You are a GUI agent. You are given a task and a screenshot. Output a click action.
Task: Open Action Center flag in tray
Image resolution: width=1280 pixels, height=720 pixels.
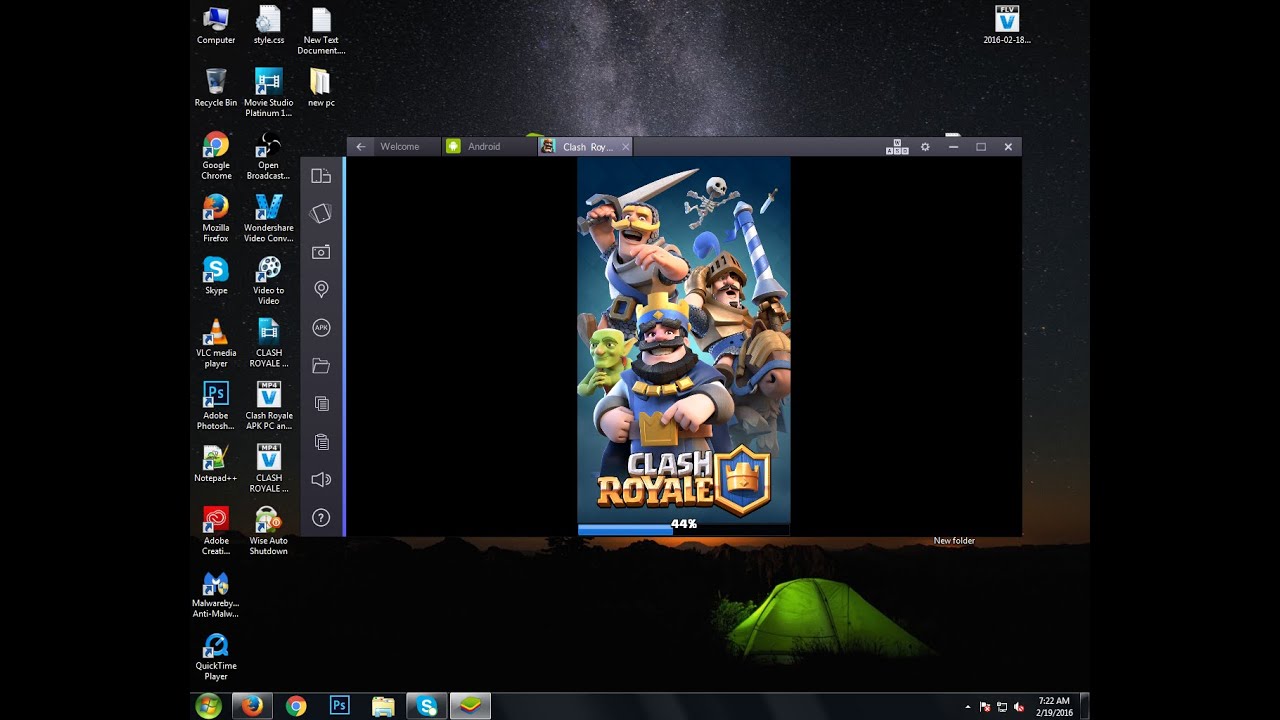coord(985,707)
